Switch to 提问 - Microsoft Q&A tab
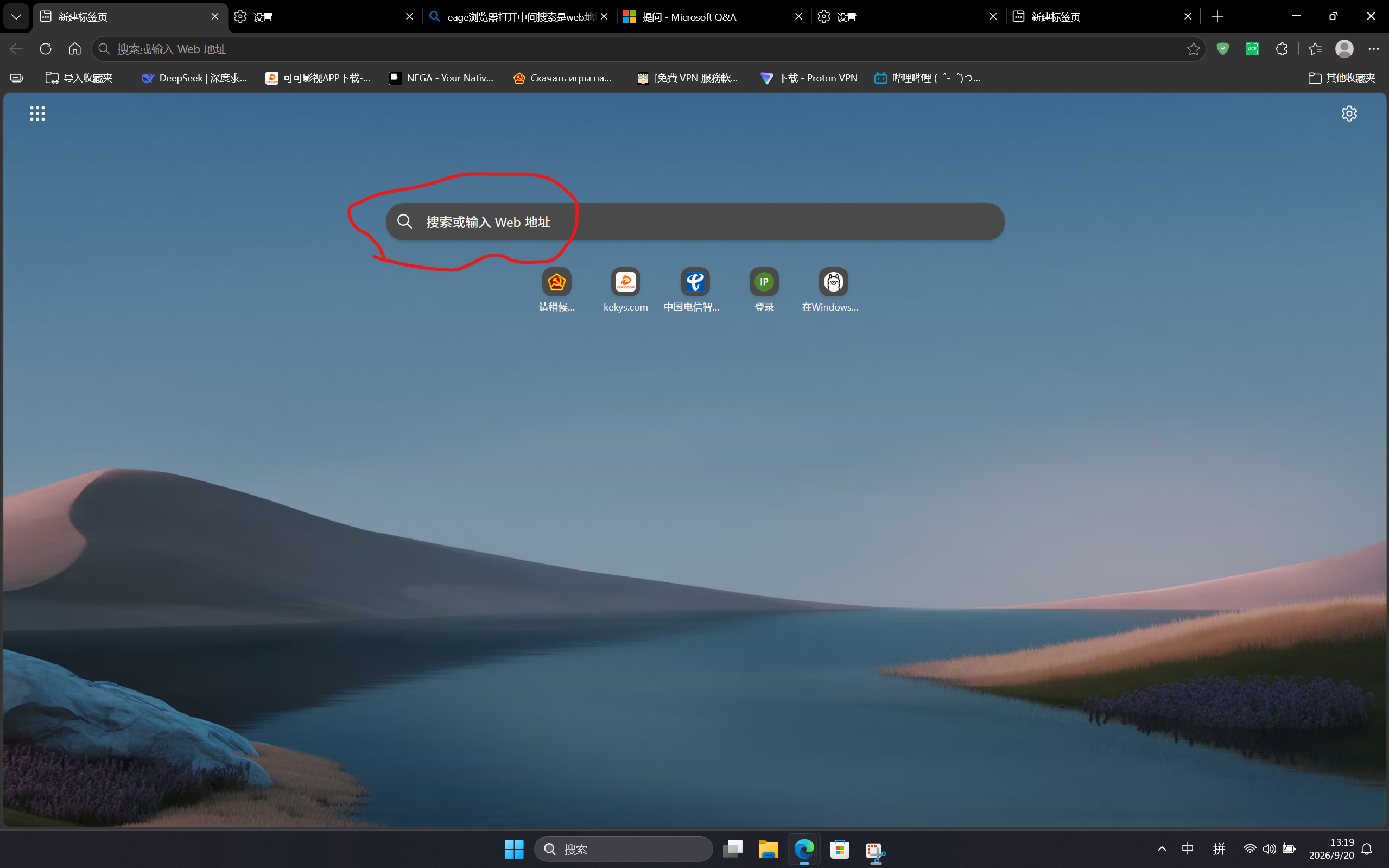The image size is (1389, 868). coord(714,17)
